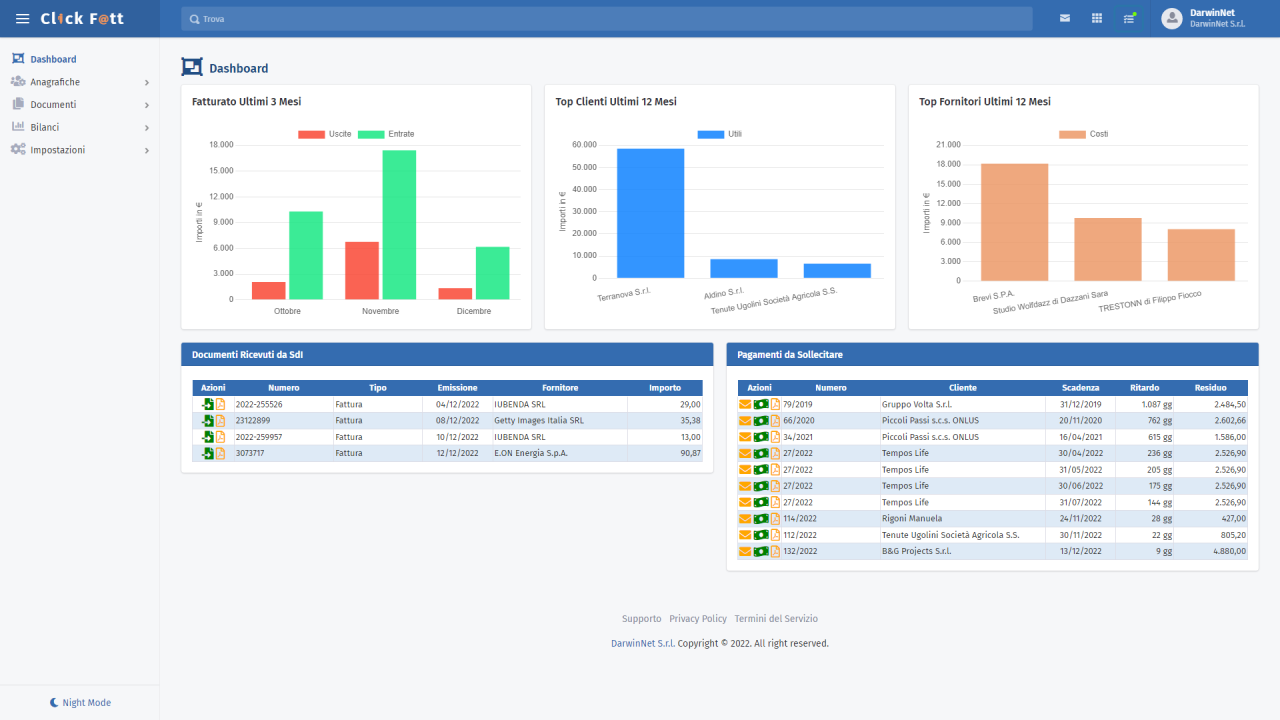
Task: Click the Dashboard page title icon
Action: (191, 67)
